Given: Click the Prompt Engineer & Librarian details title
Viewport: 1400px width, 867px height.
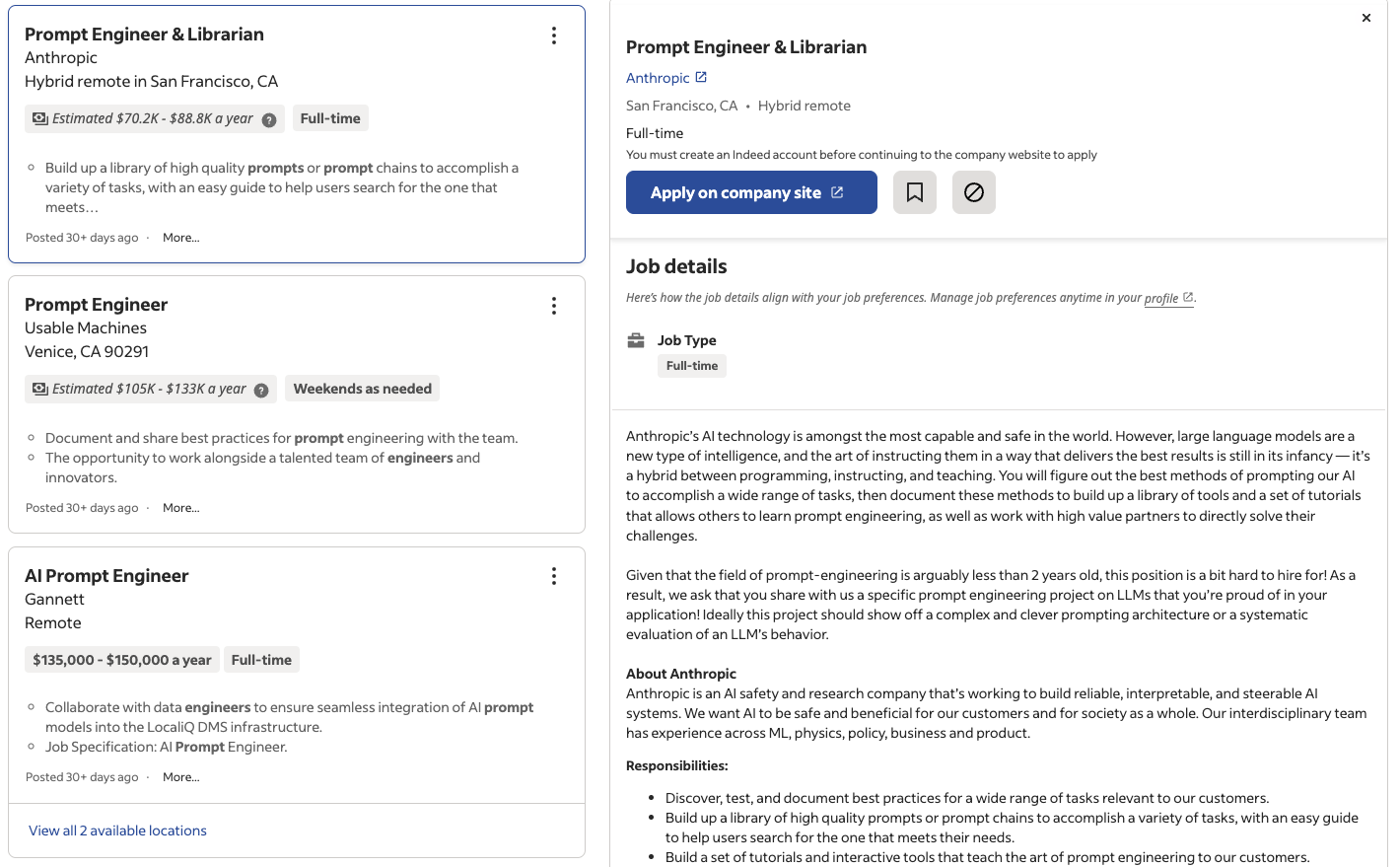Looking at the screenshot, I should click(x=746, y=47).
